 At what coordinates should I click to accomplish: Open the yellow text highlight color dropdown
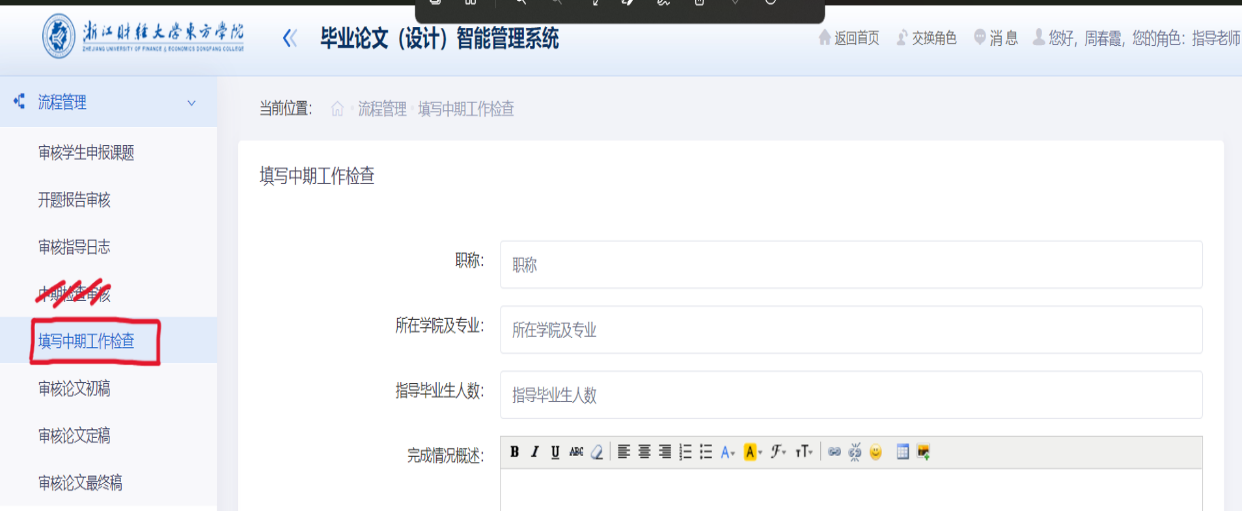tap(753, 452)
